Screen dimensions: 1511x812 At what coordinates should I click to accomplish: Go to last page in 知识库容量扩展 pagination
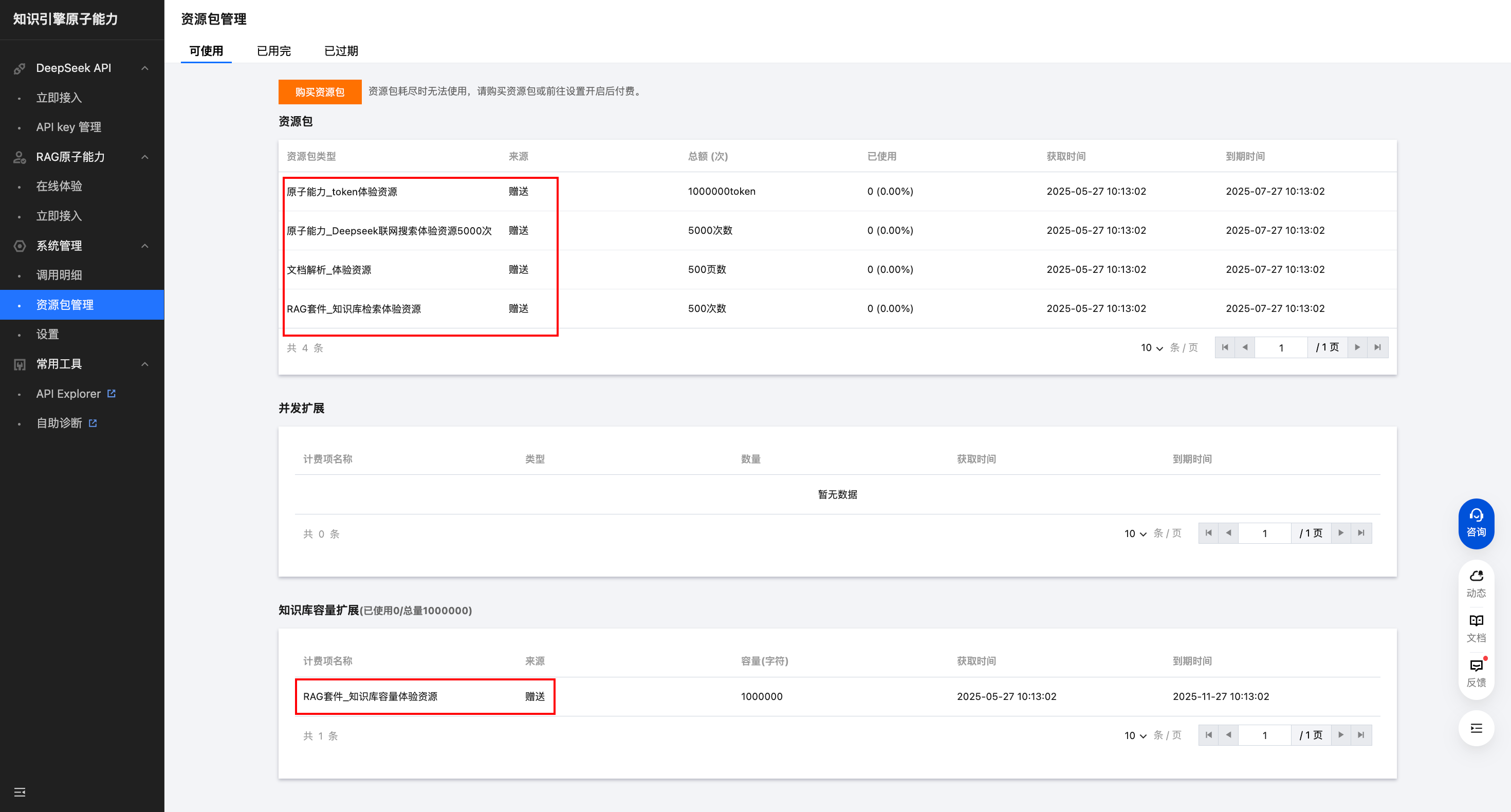pyautogui.click(x=1361, y=734)
